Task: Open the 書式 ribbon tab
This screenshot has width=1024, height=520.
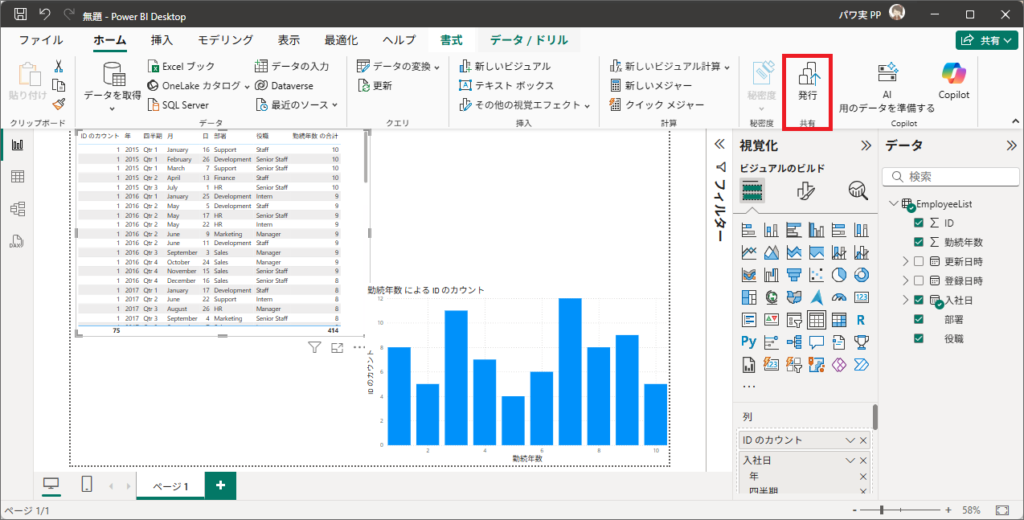Action: tap(451, 40)
